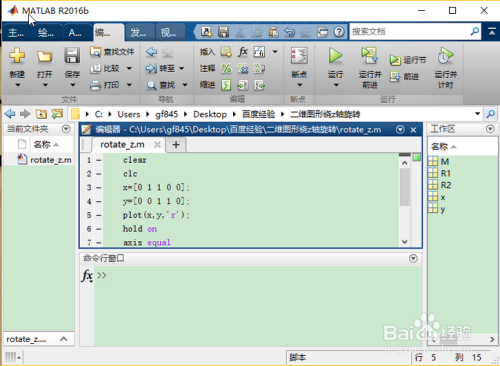This screenshot has width=500, height=366.
Task: Click the comment percent (%) icon
Action: pos(226,68)
